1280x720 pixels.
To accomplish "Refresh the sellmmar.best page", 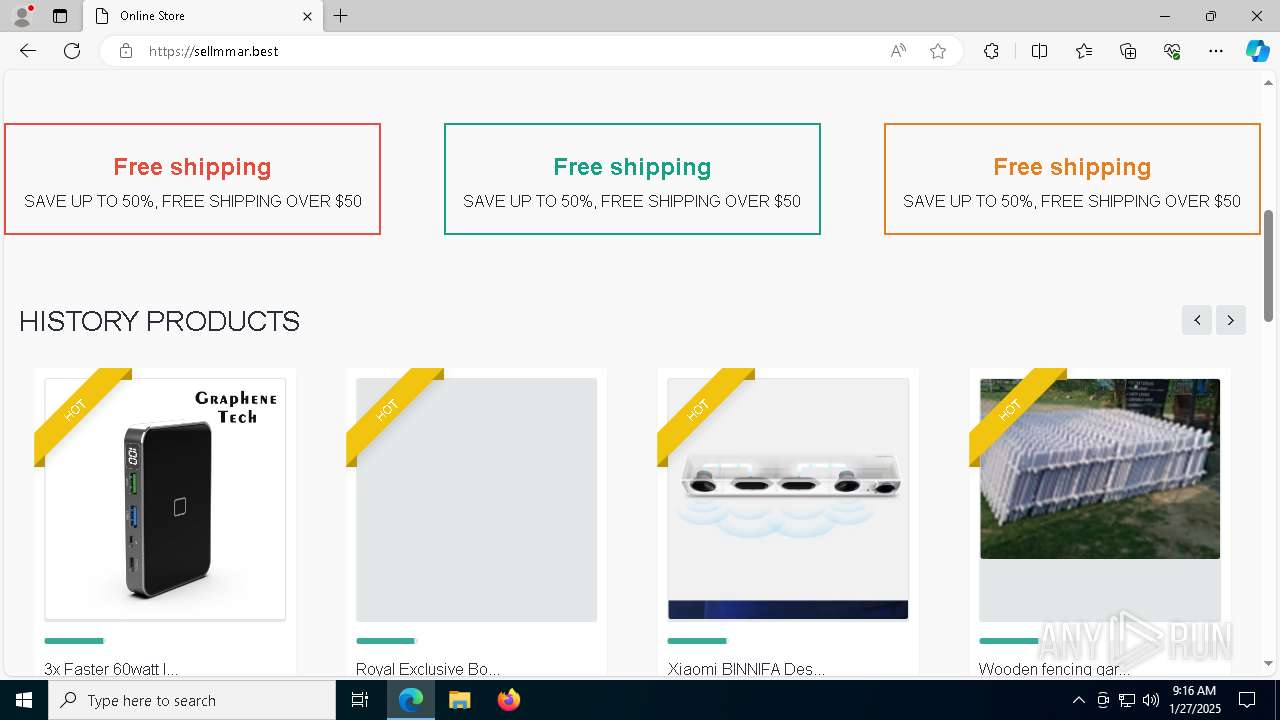I will pyautogui.click(x=72, y=51).
